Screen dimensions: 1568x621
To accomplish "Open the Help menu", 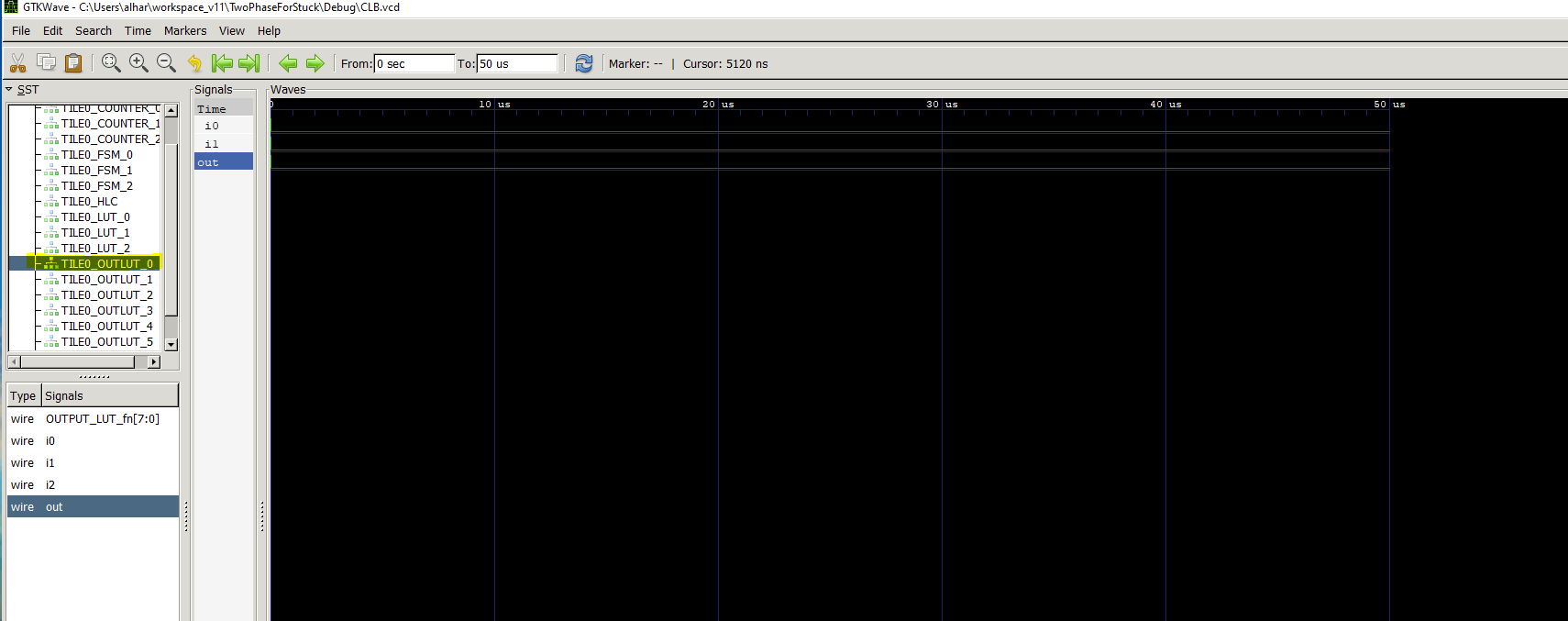I will (x=269, y=31).
